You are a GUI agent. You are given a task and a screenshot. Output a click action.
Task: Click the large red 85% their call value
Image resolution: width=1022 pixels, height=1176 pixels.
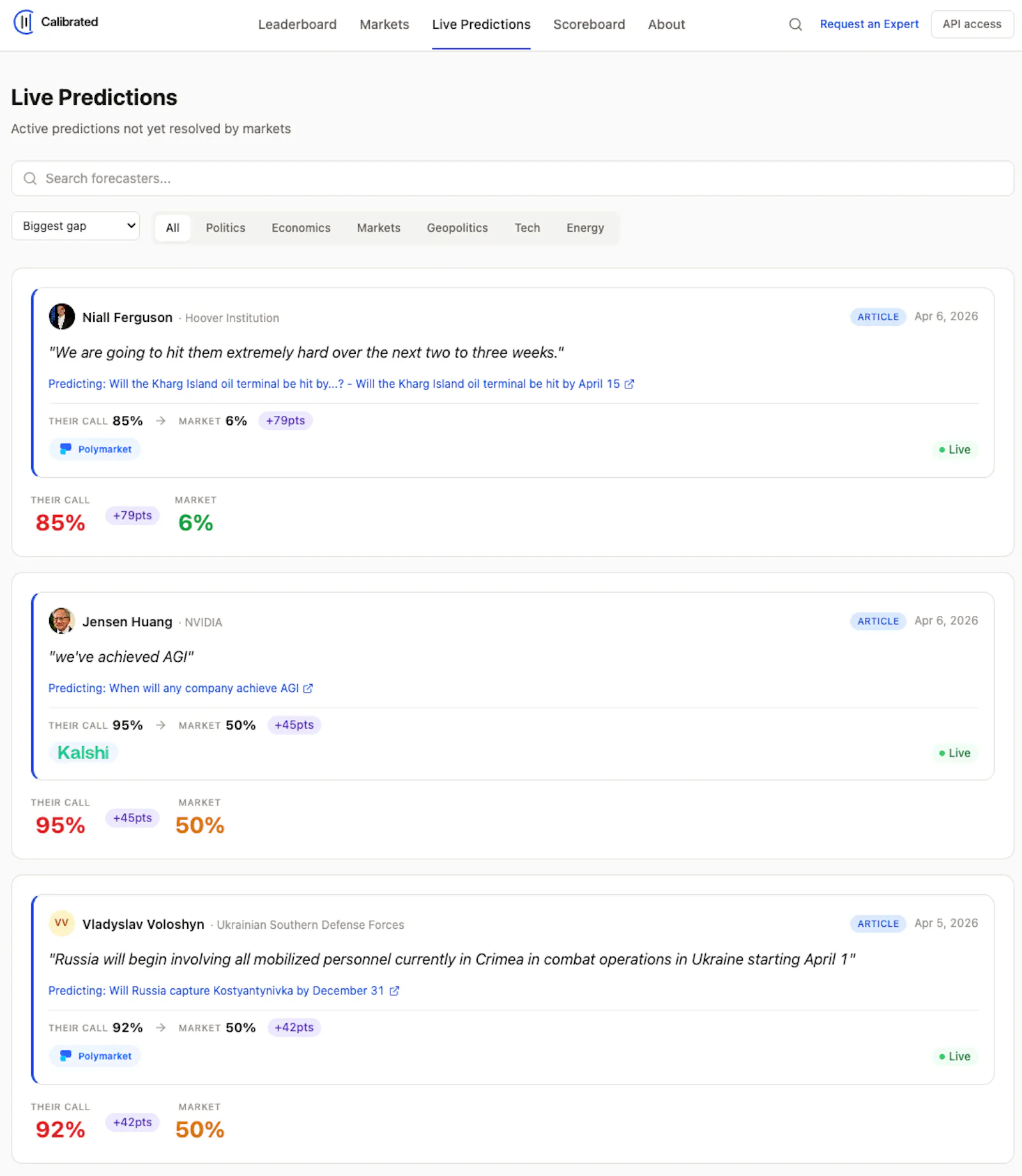[x=60, y=523]
